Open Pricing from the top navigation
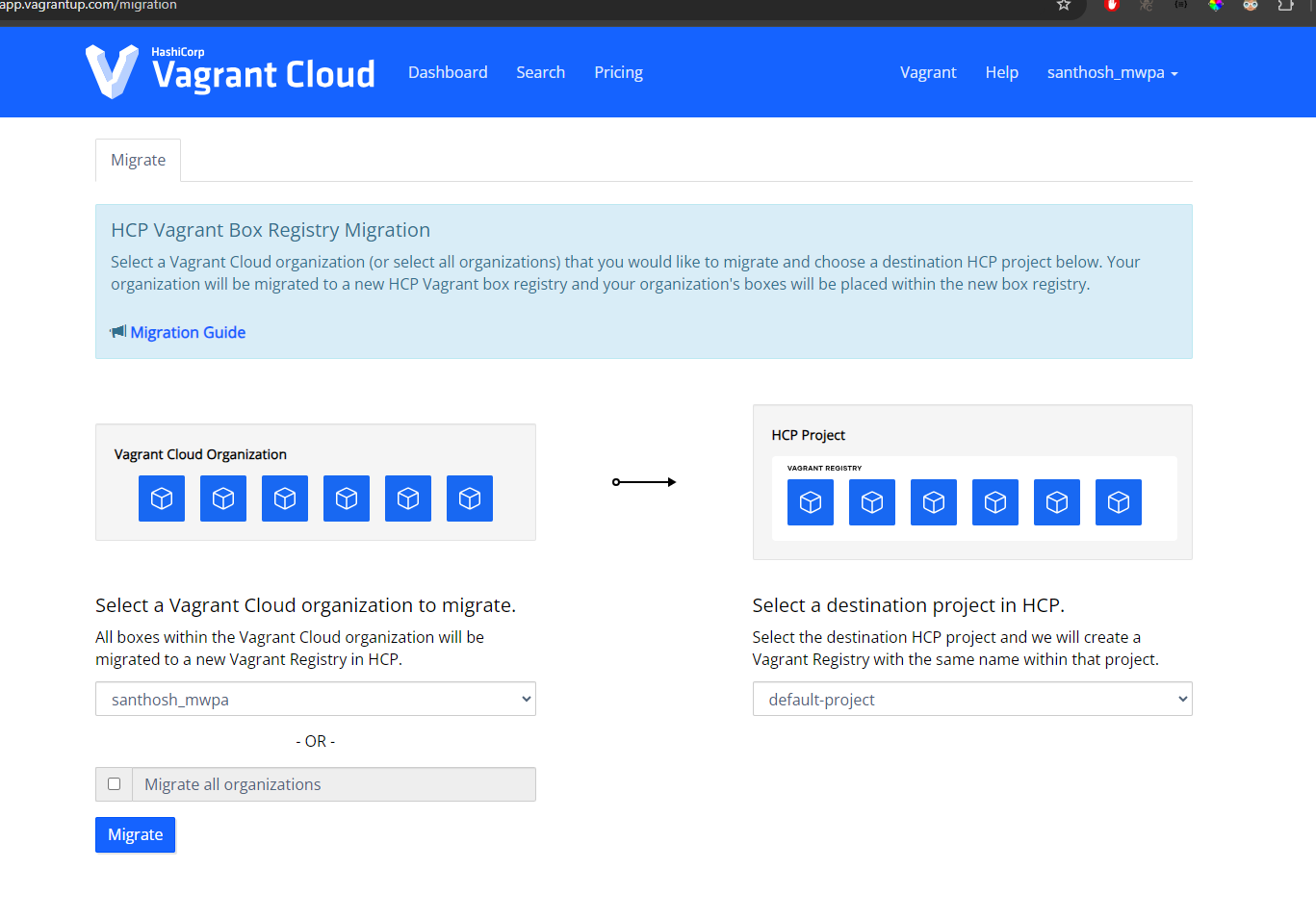 point(618,73)
